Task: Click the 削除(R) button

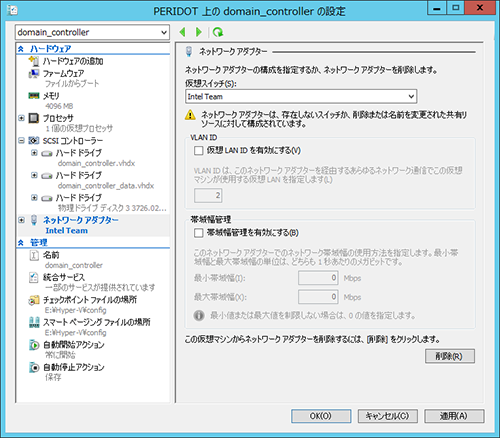Action: point(450,356)
